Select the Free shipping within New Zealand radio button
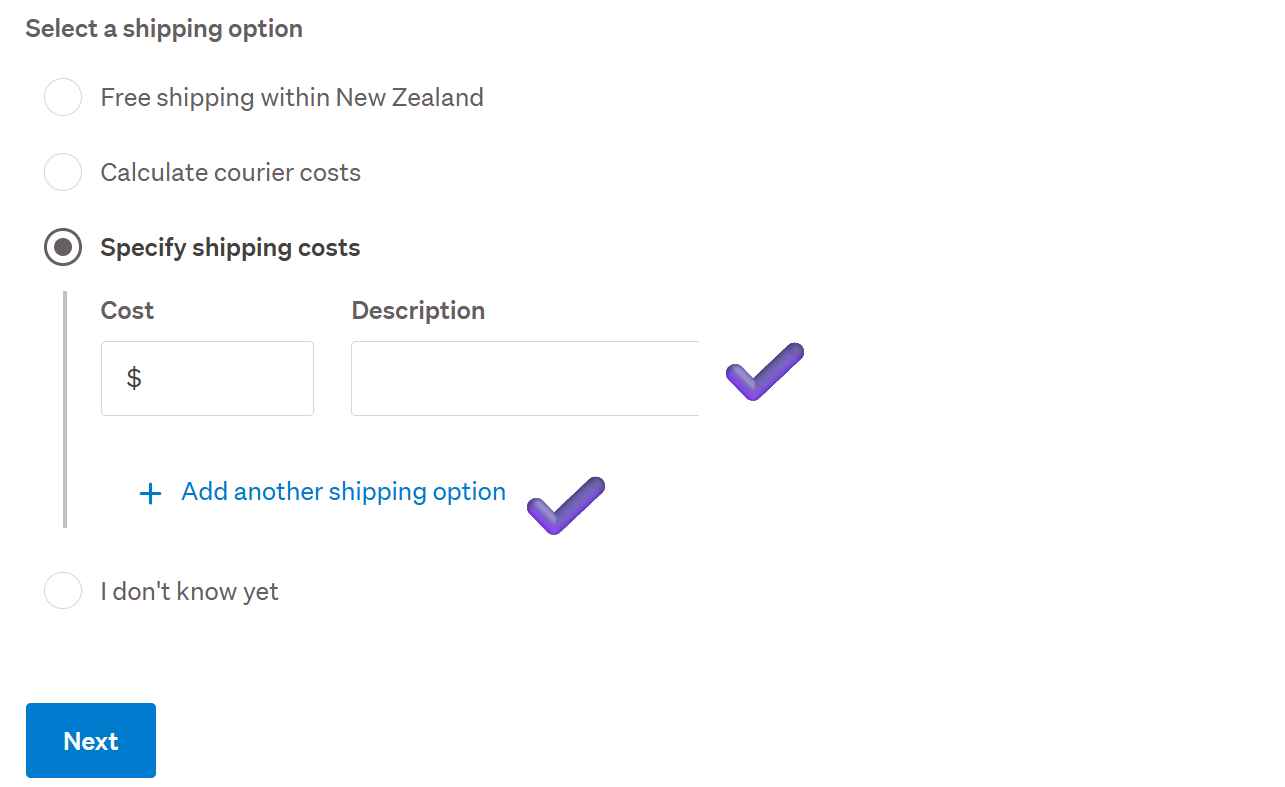 pyautogui.click(x=63, y=98)
